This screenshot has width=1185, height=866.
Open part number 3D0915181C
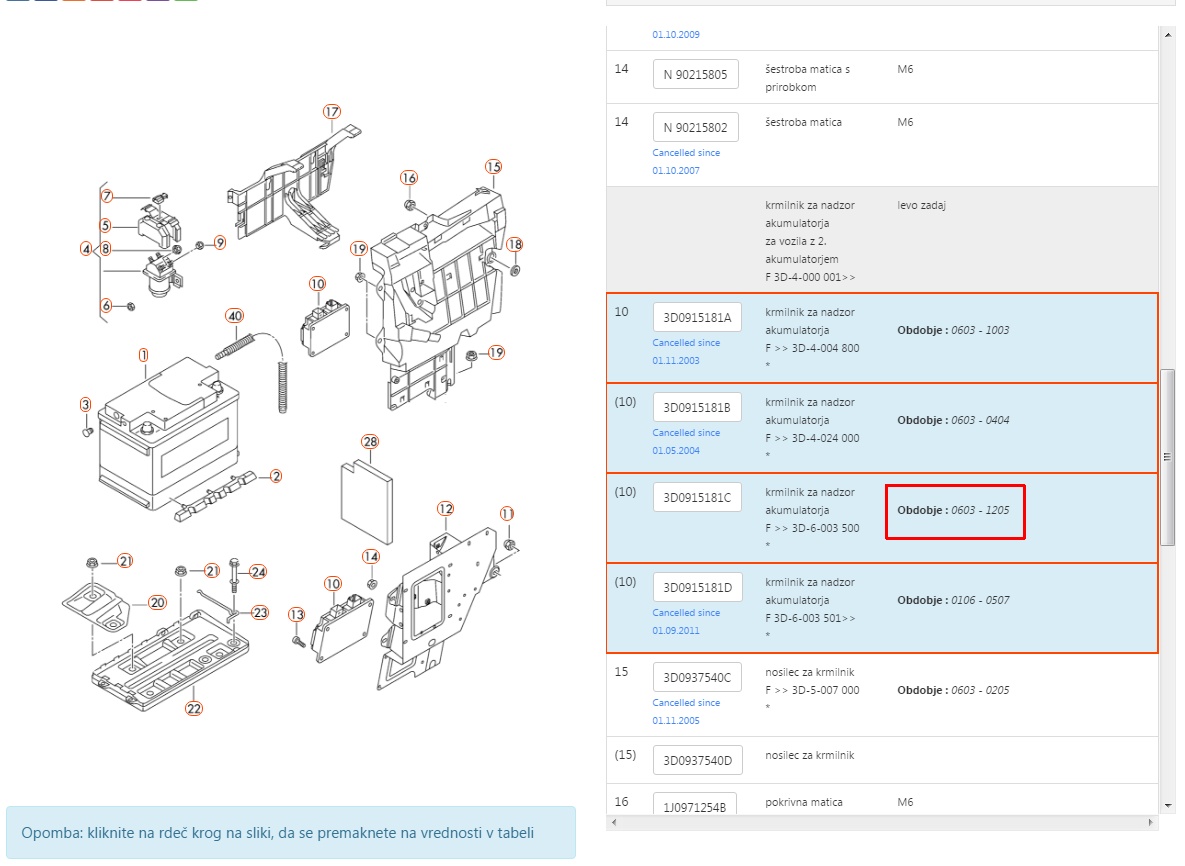tap(697, 497)
